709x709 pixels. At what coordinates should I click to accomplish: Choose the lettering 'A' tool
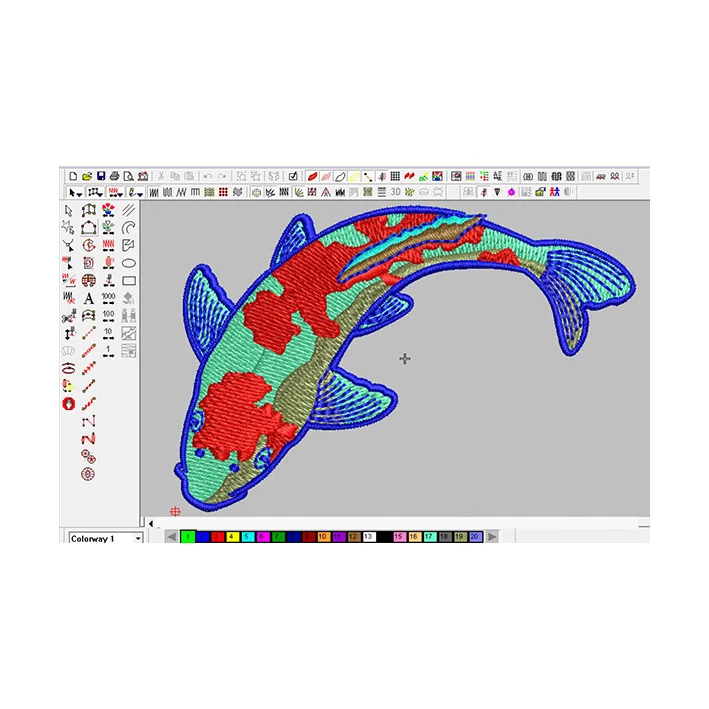[89, 298]
